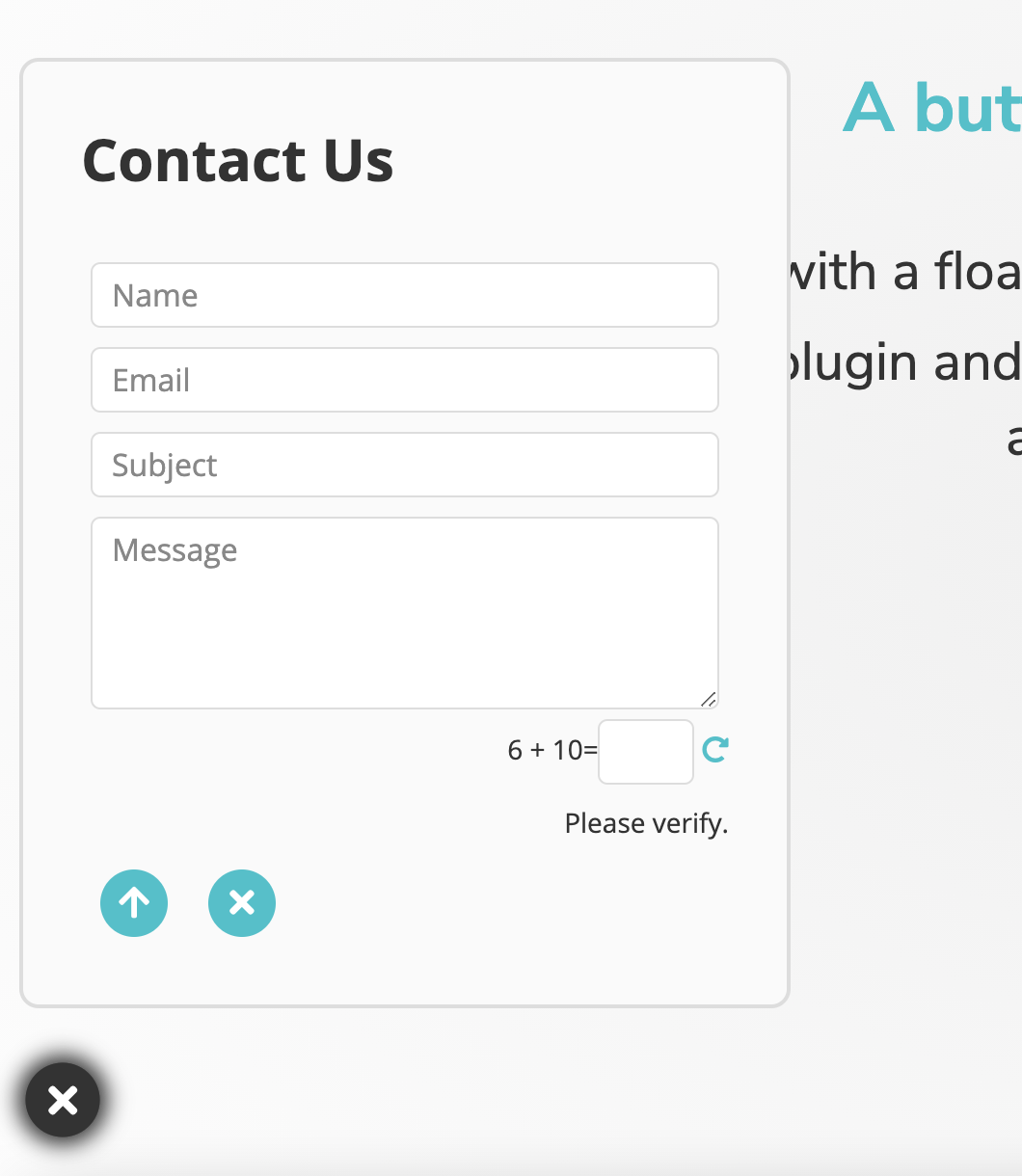Click inside the Message text area
The height and width of the screenshot is (1176, 1022).
[x=405, y=613]
